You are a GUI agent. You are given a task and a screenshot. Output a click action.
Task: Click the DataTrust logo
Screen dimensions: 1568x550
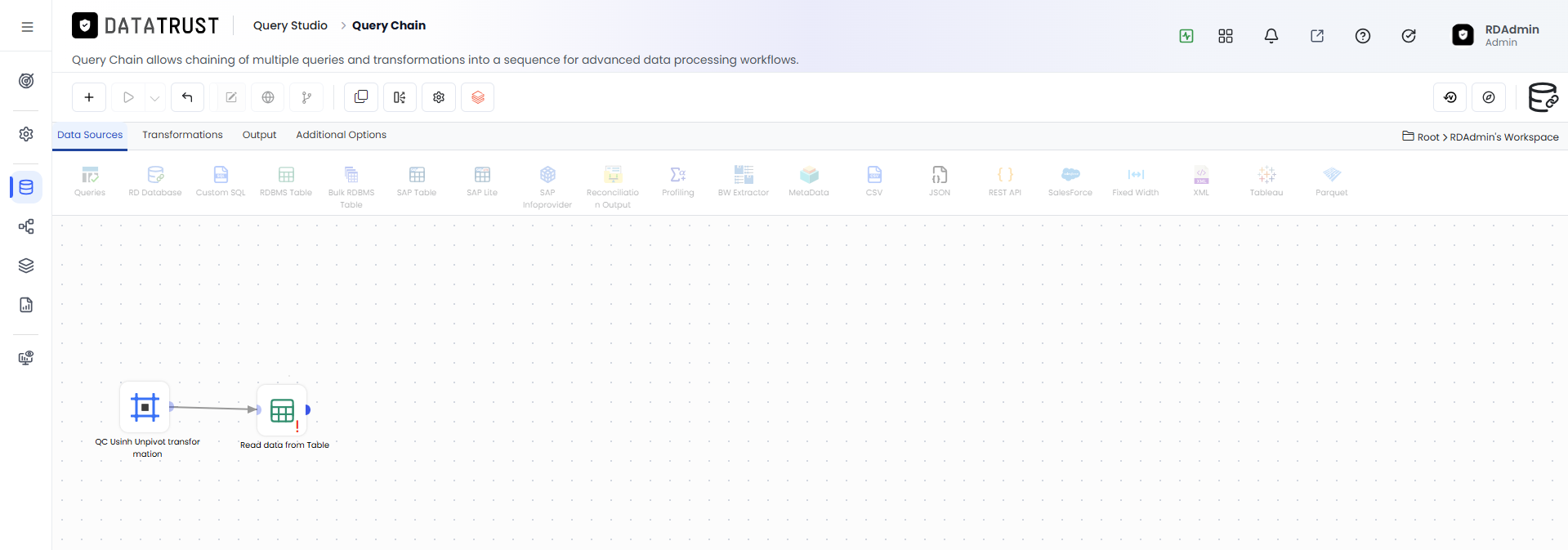coord(145,26)
